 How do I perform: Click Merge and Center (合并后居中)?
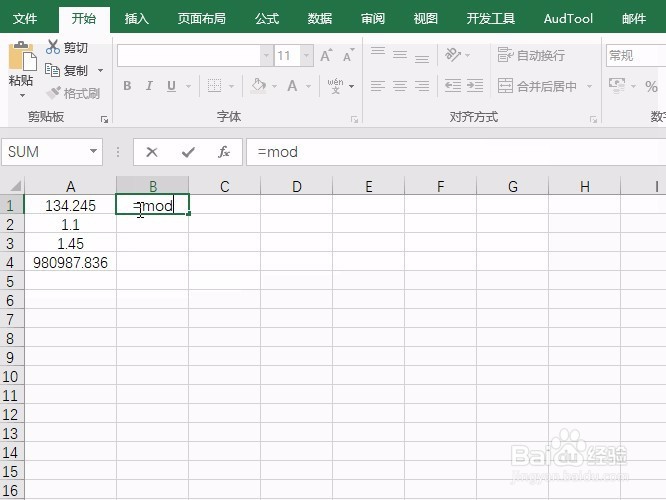(x=537, y=86)
